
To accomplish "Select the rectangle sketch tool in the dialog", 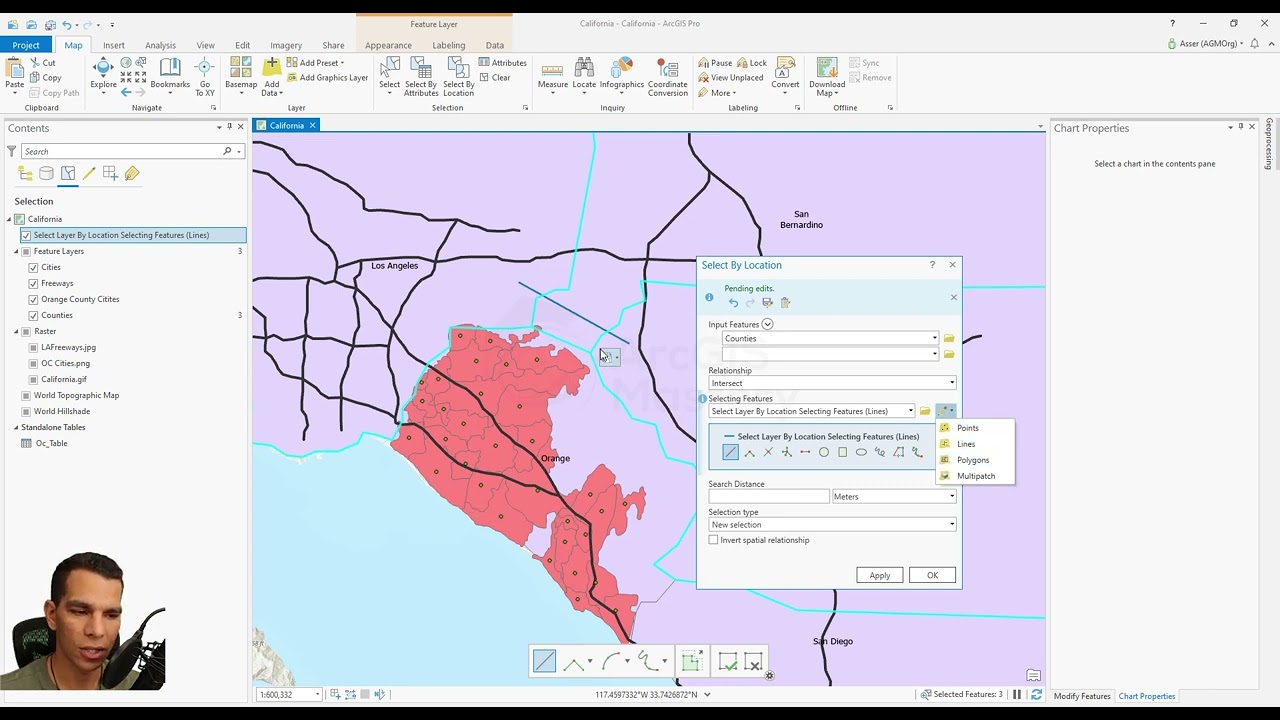I will pyautogui.click(x=842, y=453).
